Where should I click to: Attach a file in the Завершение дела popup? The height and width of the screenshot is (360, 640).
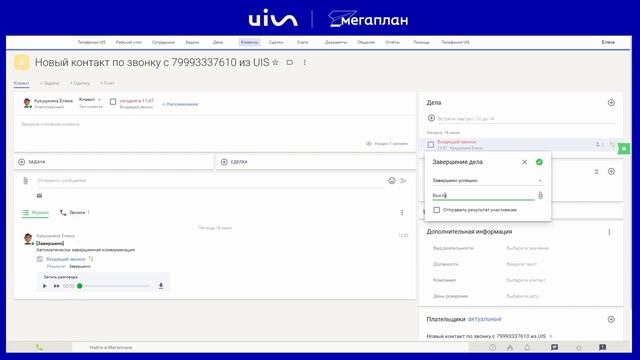540,196
